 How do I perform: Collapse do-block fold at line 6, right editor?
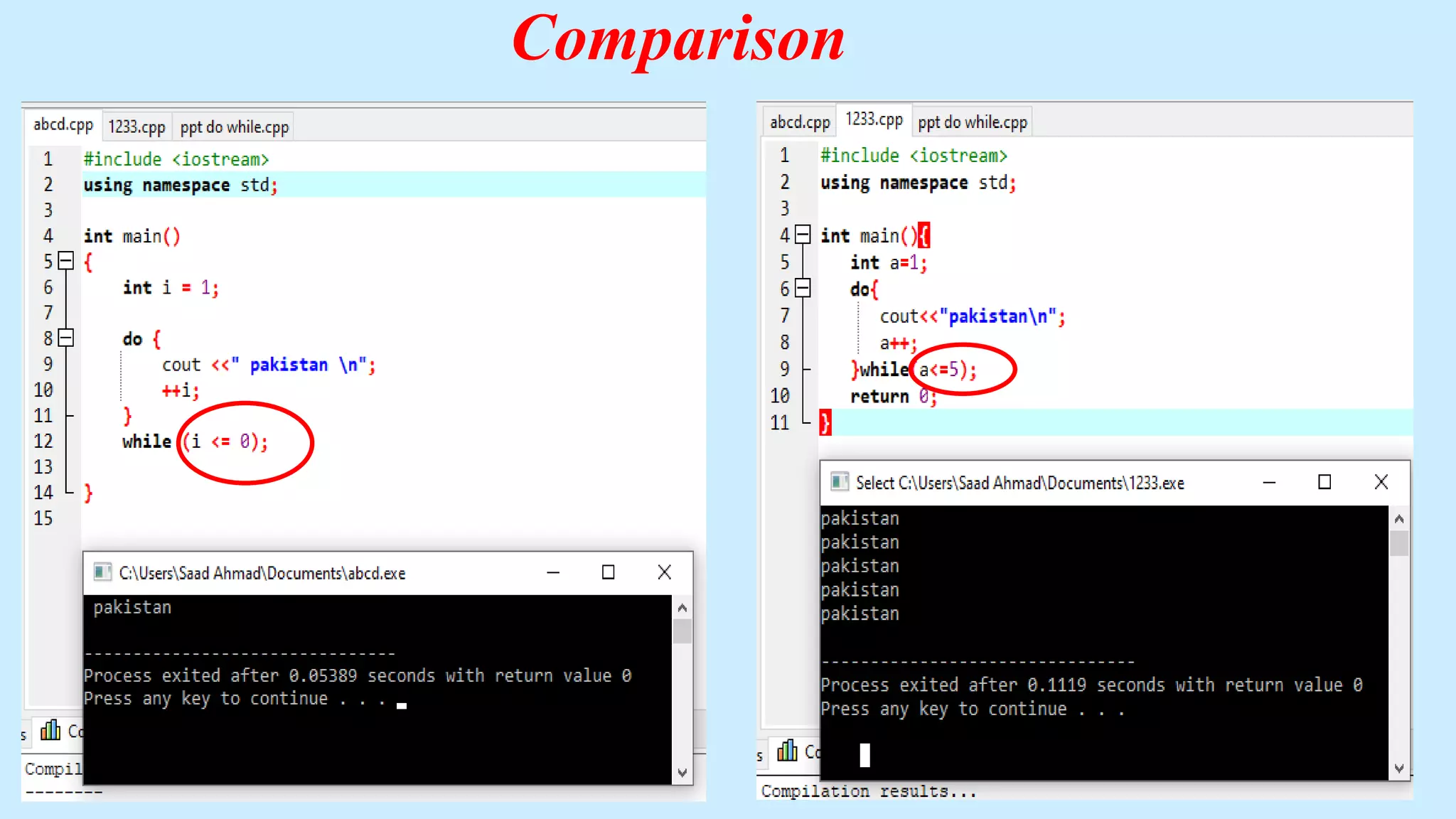coord(803,288)
